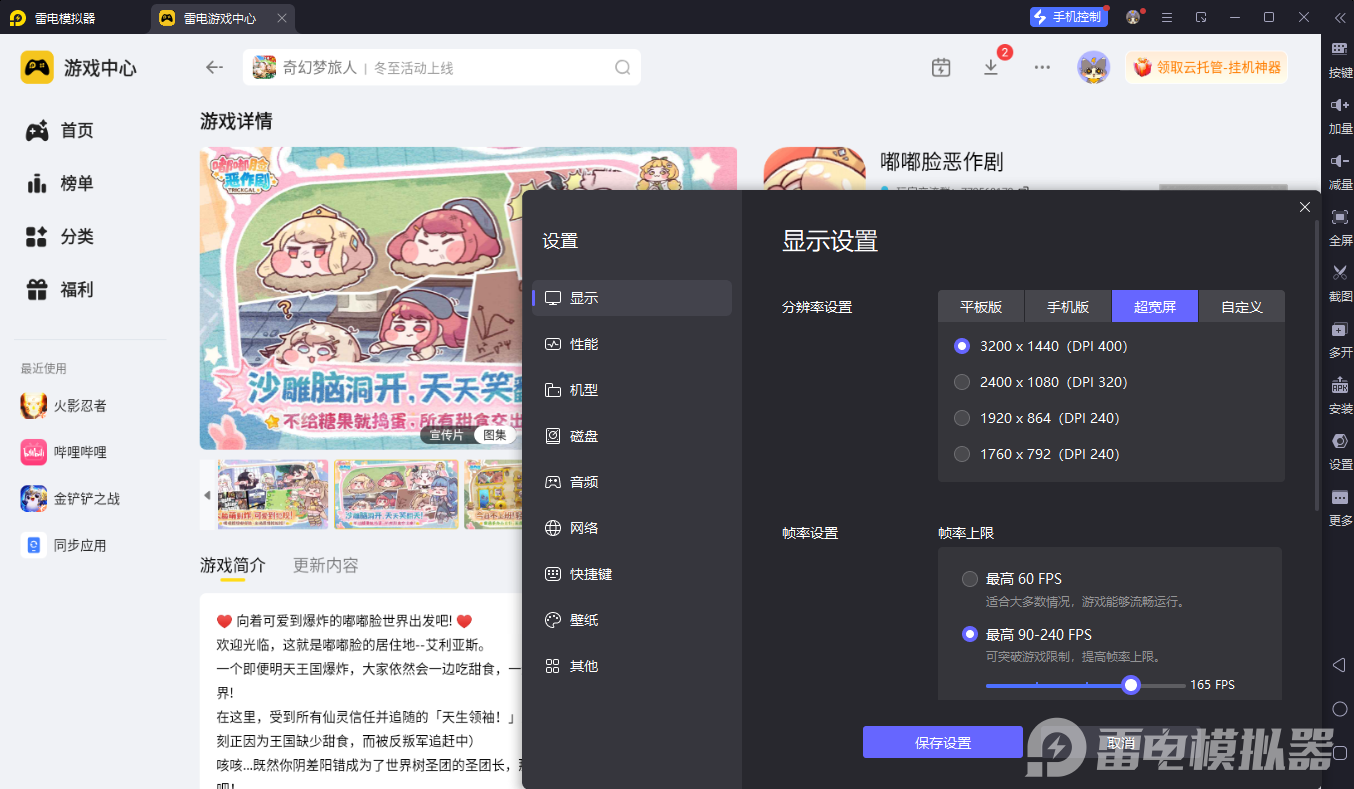Viewport: 1354px width, 789px height.
Task: Open the 显示 settings category
Action: point(632,298)
